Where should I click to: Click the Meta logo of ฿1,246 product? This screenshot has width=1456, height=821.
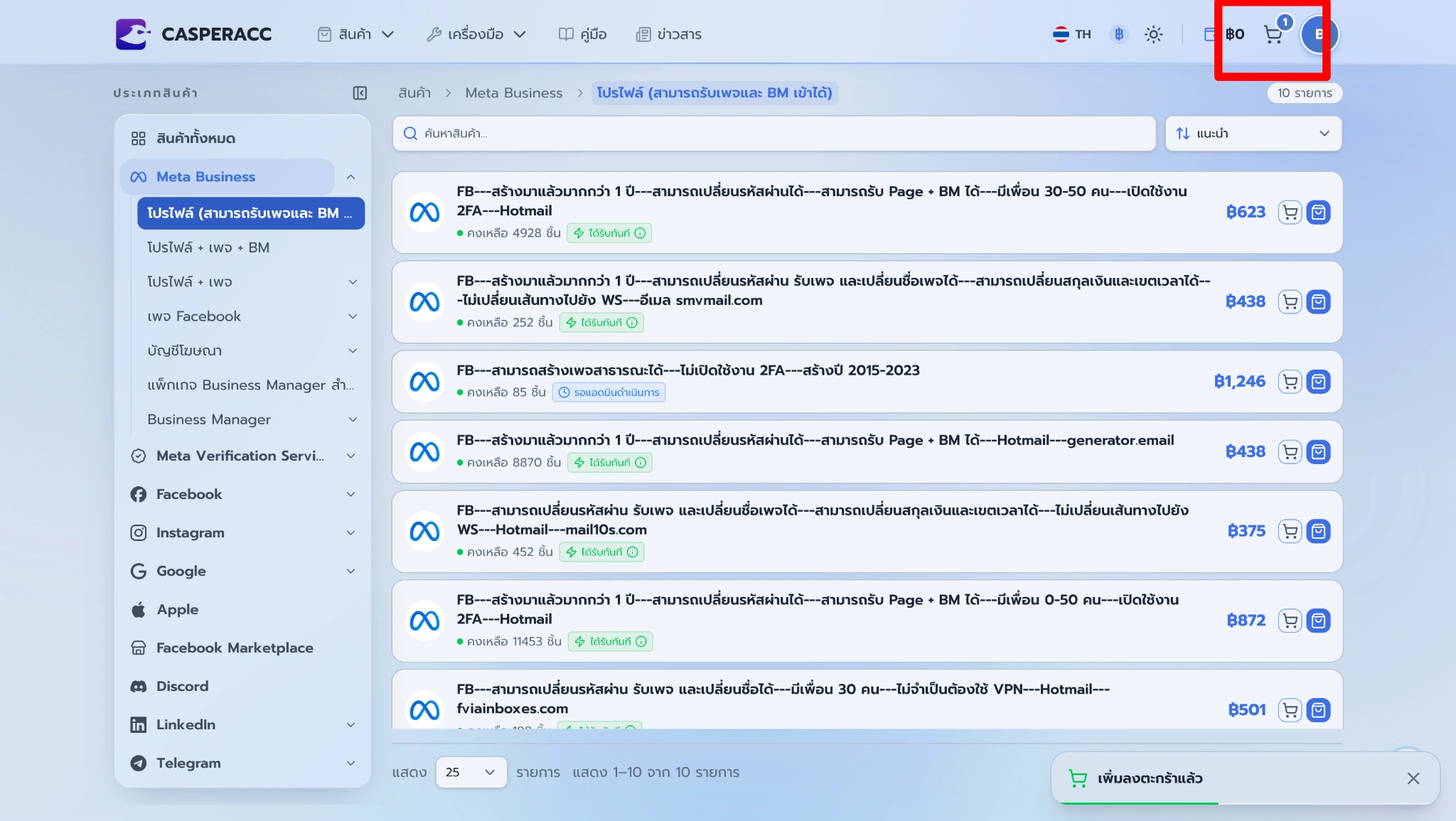[424, 382]
